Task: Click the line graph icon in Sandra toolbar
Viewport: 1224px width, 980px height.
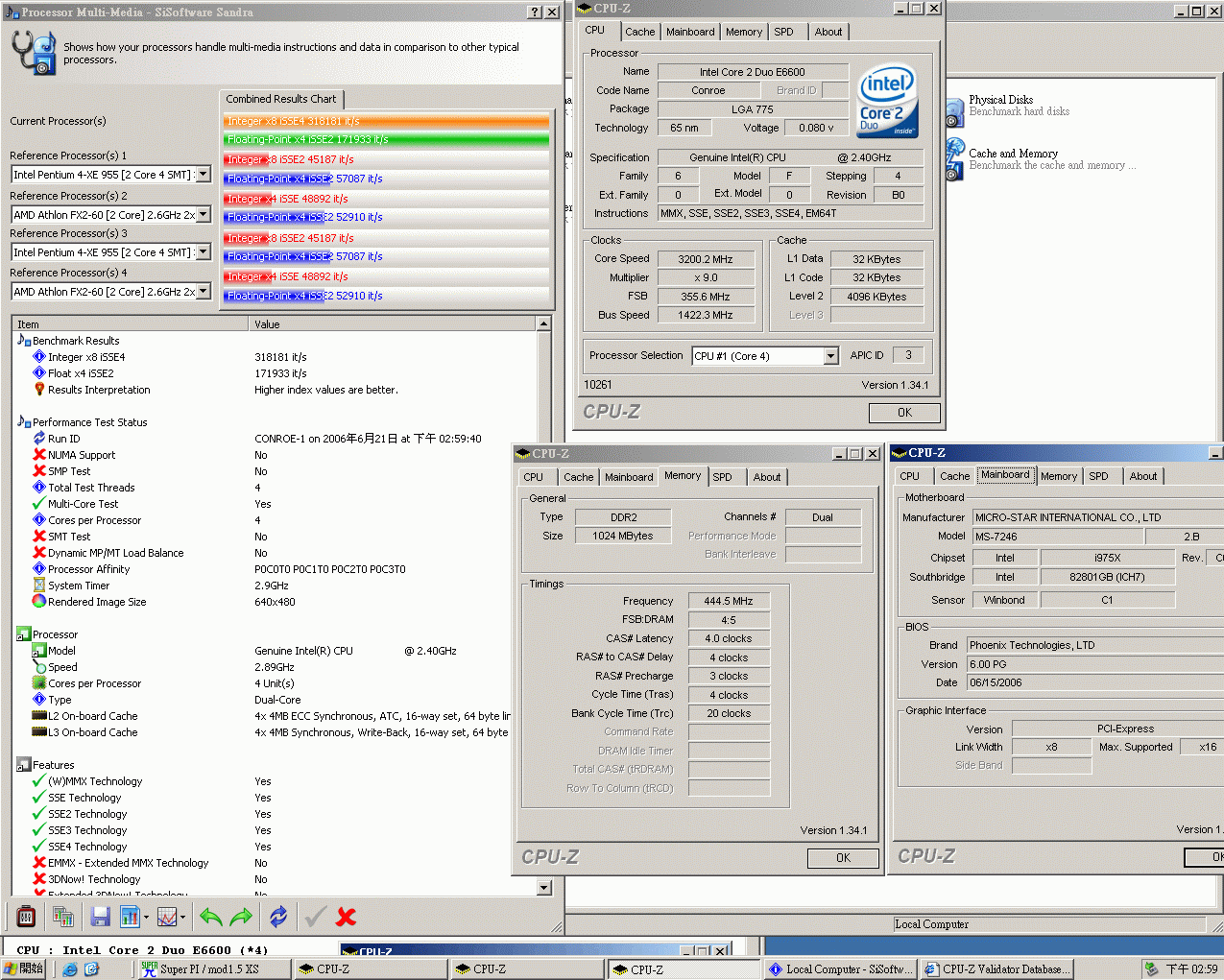Action: pyautogui.click(x=167, y=917)
